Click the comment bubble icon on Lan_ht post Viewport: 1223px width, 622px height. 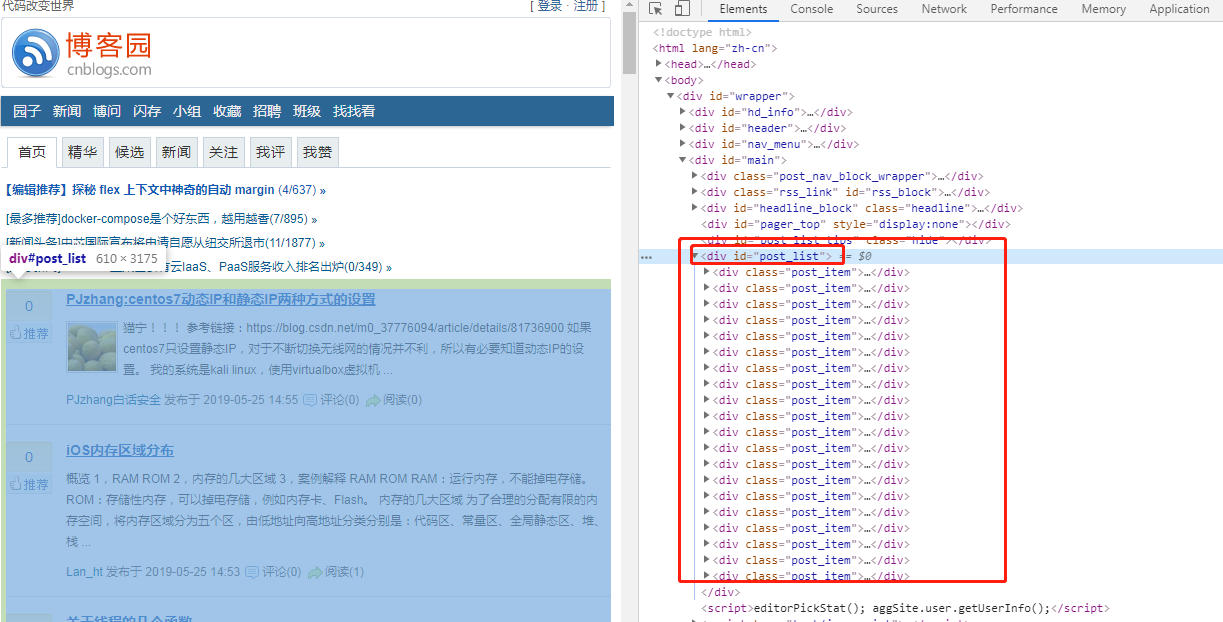click(x=252, y=572)
